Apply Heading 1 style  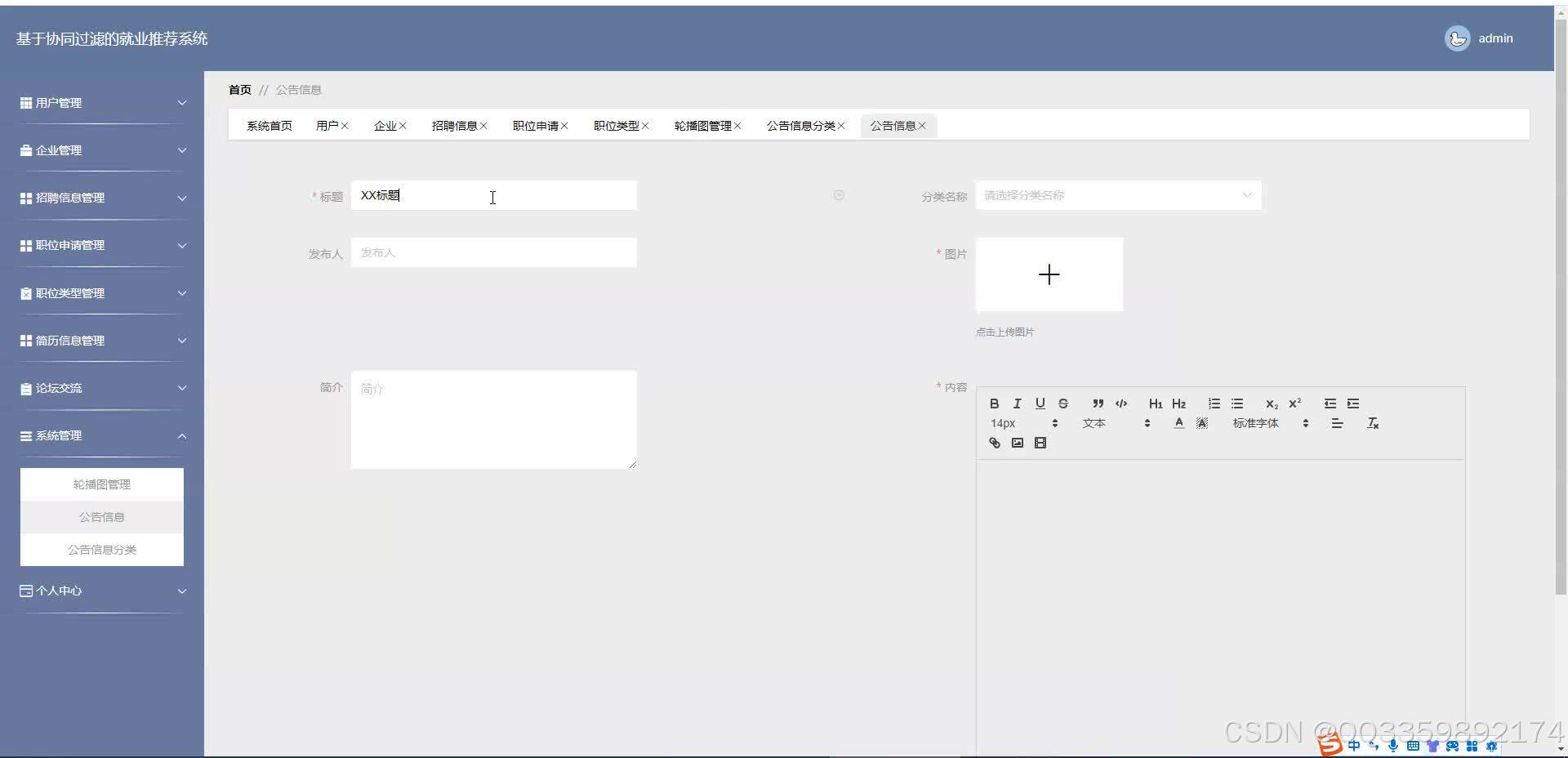[1156, 404]
